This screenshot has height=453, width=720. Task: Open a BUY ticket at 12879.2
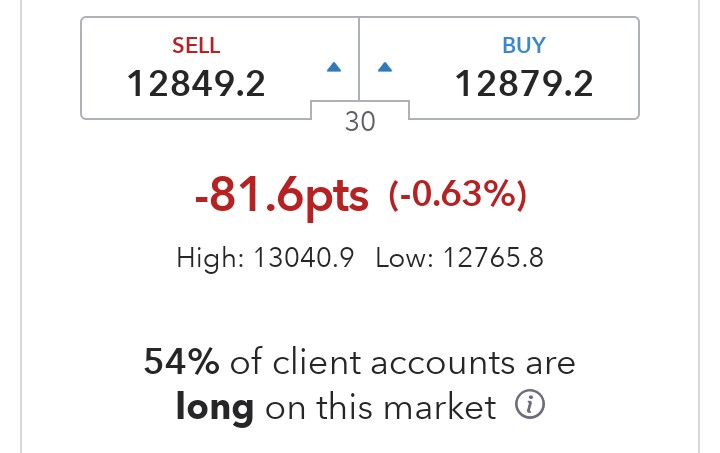point(499,68)
